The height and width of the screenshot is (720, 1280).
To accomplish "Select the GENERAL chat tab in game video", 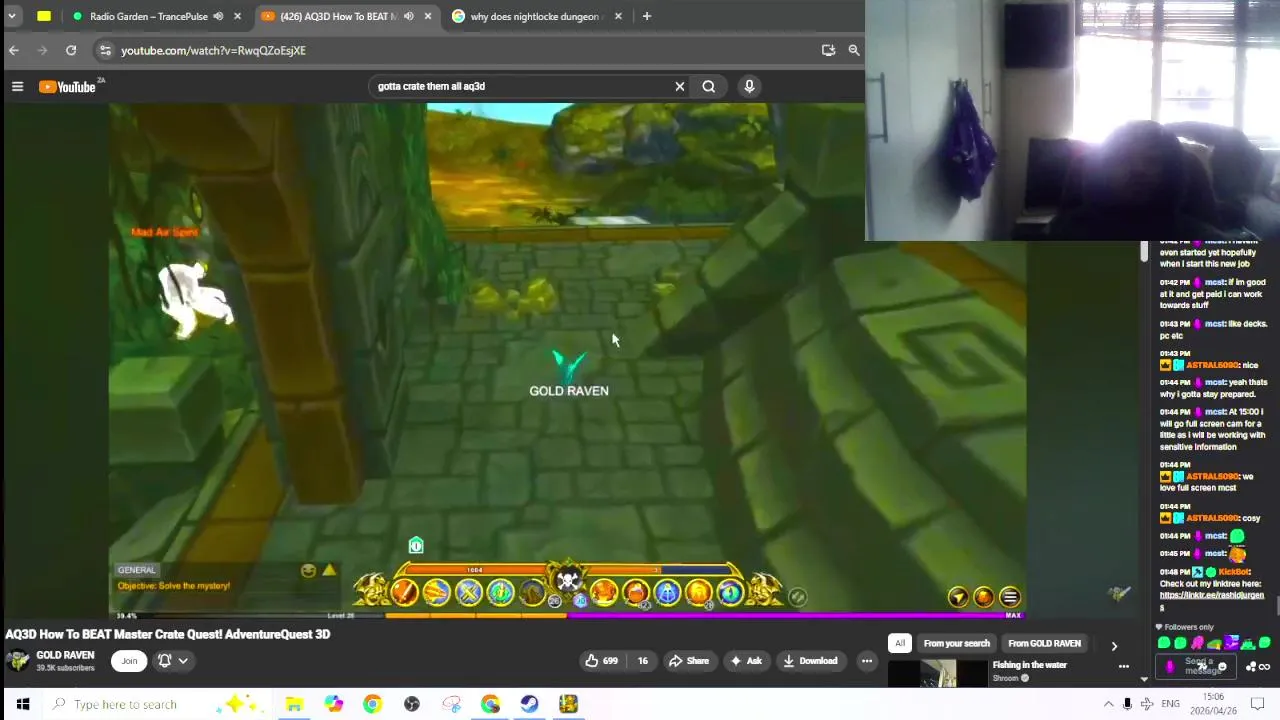I will [136, 570].
